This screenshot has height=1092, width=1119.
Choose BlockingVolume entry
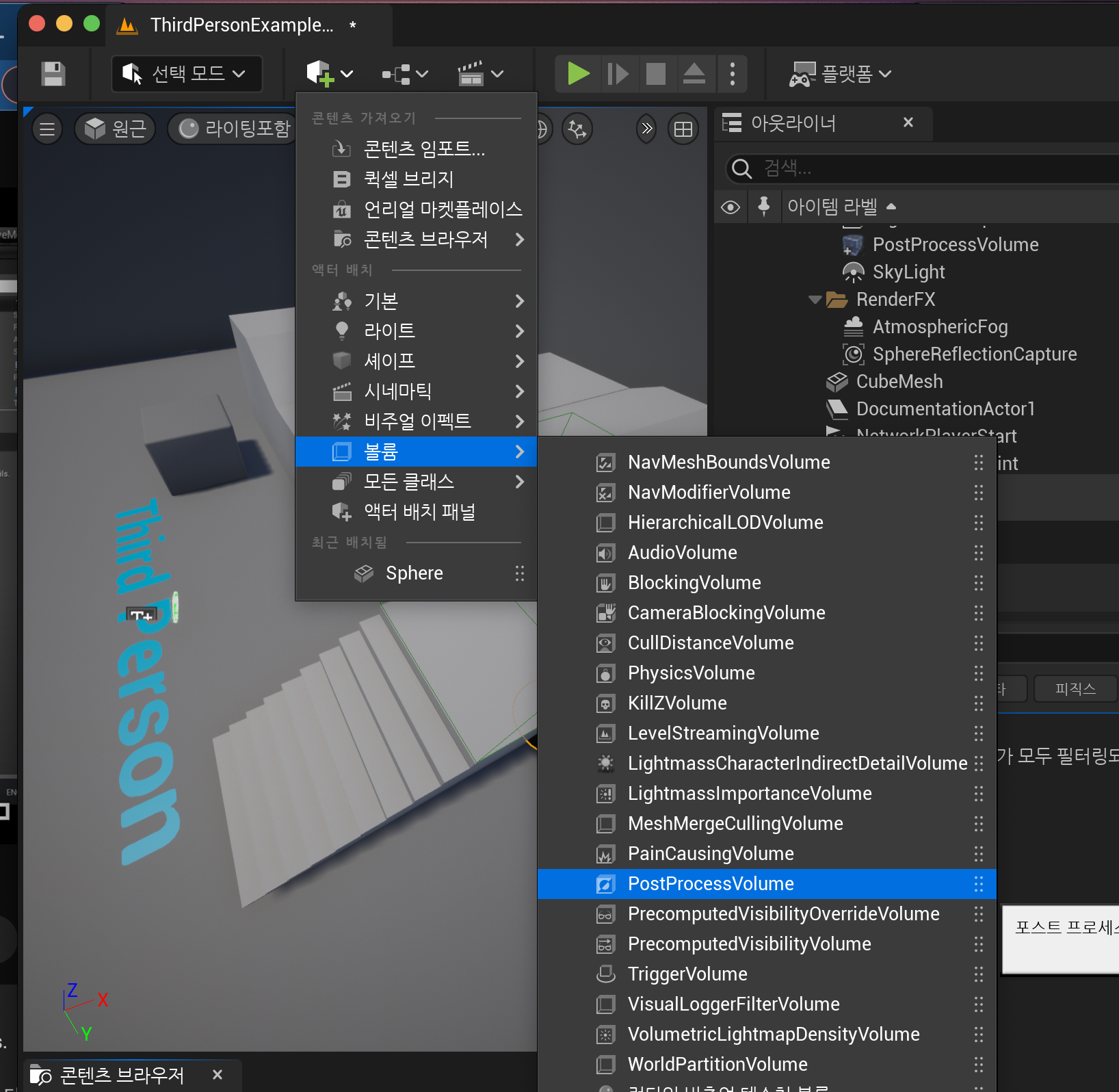[767, 582]
